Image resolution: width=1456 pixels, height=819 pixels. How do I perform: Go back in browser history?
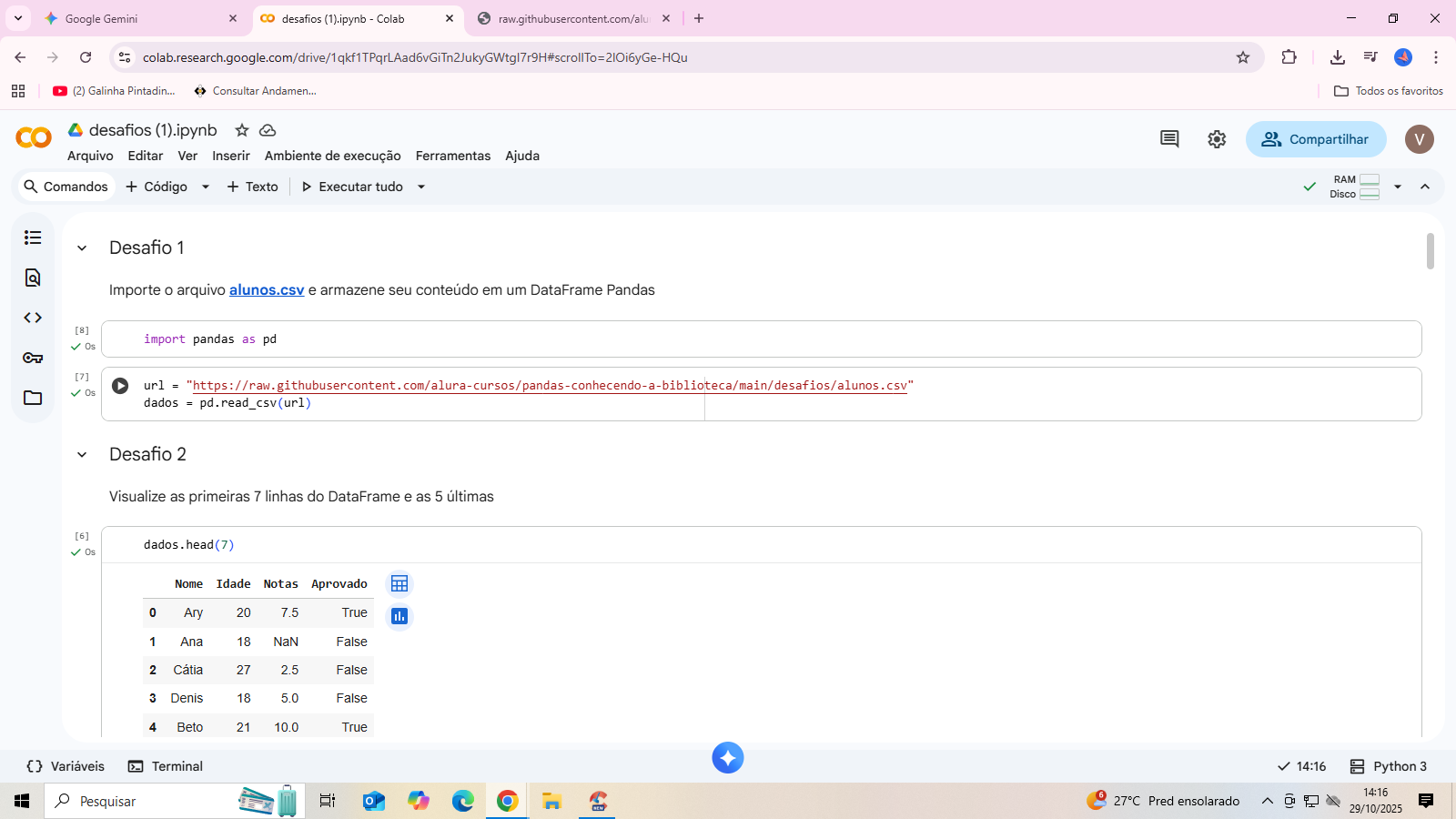point(20,57)
